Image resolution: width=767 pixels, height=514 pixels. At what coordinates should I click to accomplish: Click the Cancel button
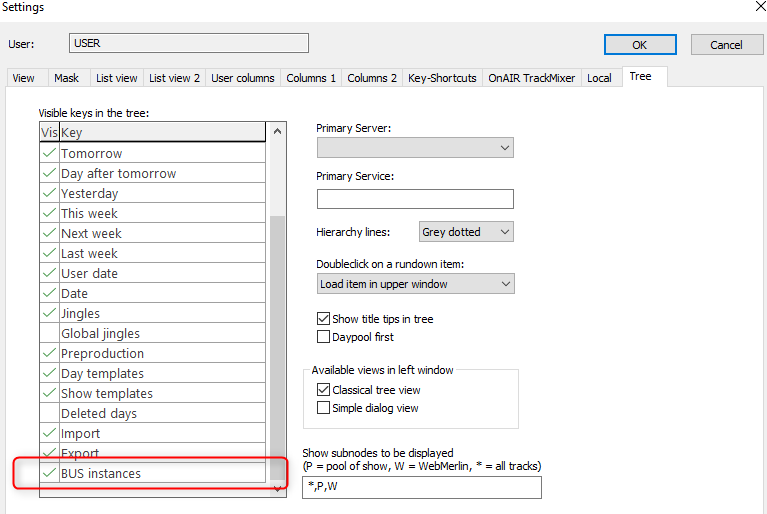tap(726, 45)
